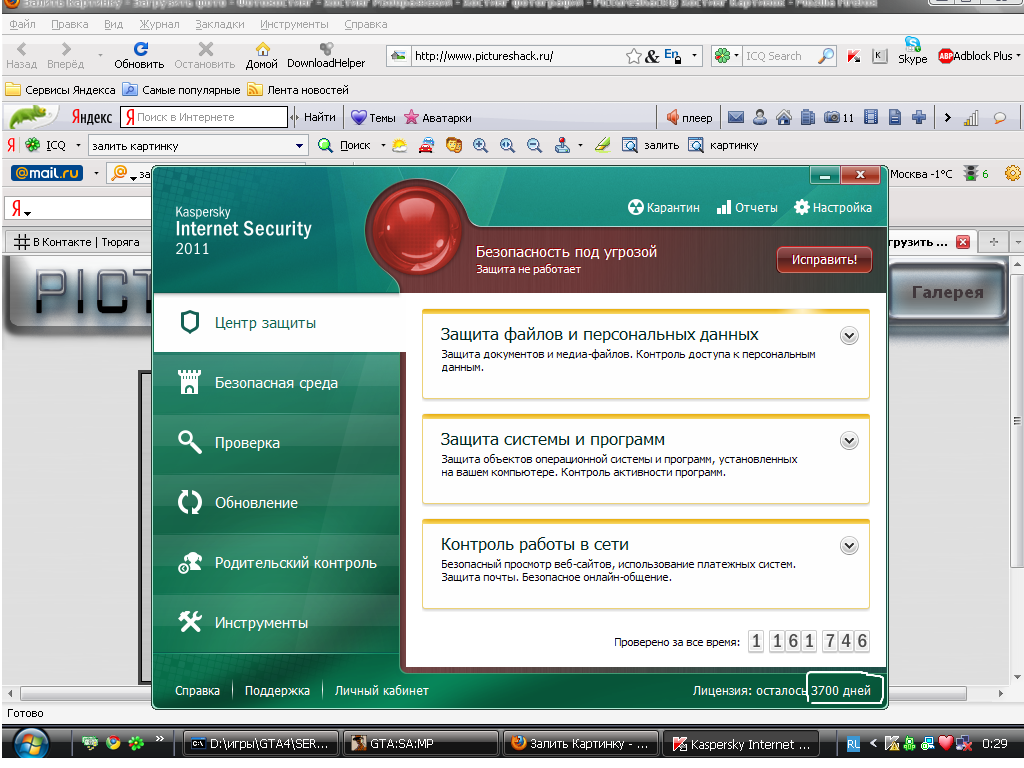The width and height of the screenshot is (1024, 768).
Task: Open the Правка menu
Action: coord(69,24)
